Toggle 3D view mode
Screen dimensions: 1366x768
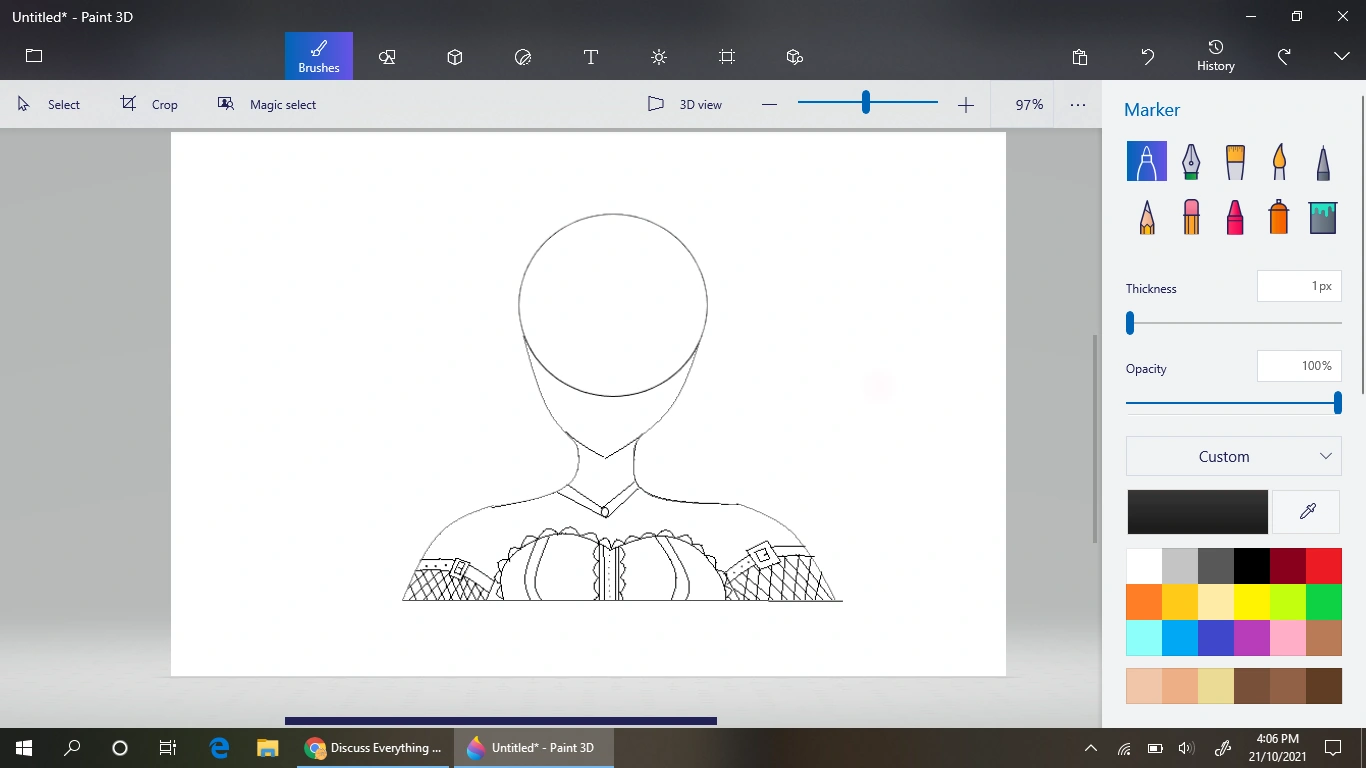[684, 104]
